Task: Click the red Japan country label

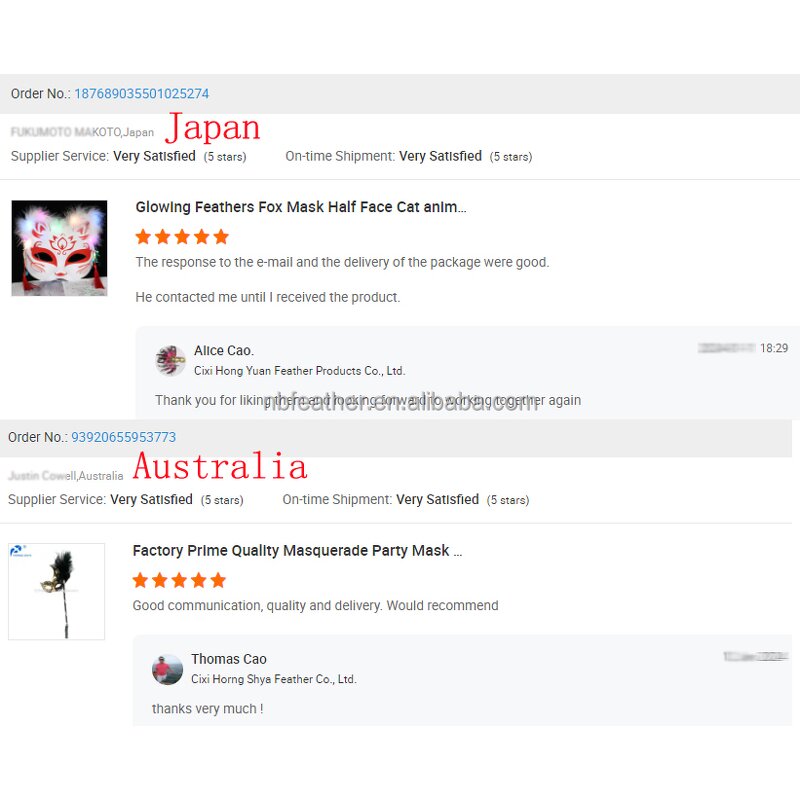Action: pos(212,127)
